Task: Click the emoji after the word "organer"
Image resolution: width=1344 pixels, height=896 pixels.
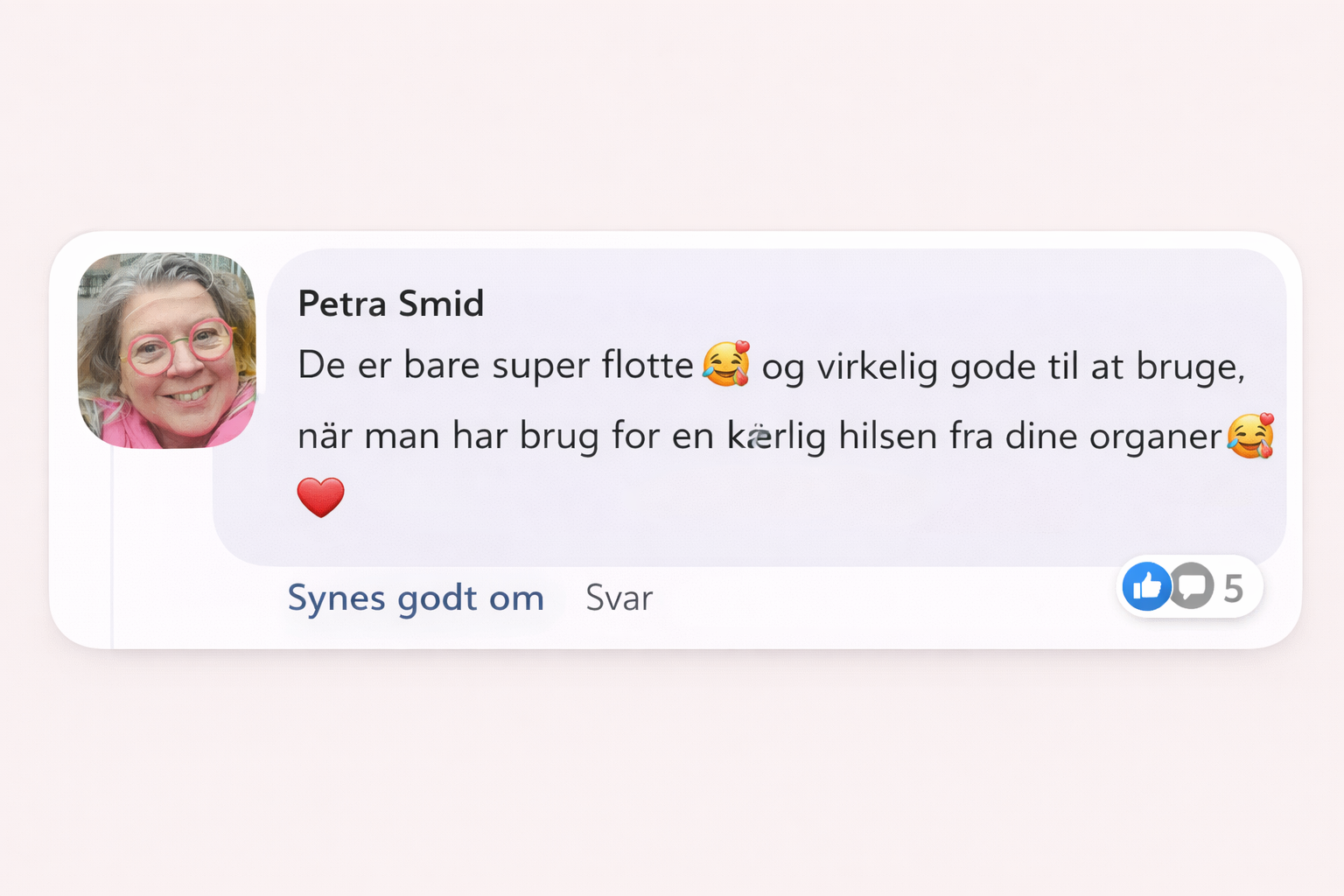Action: point(1250,436)
